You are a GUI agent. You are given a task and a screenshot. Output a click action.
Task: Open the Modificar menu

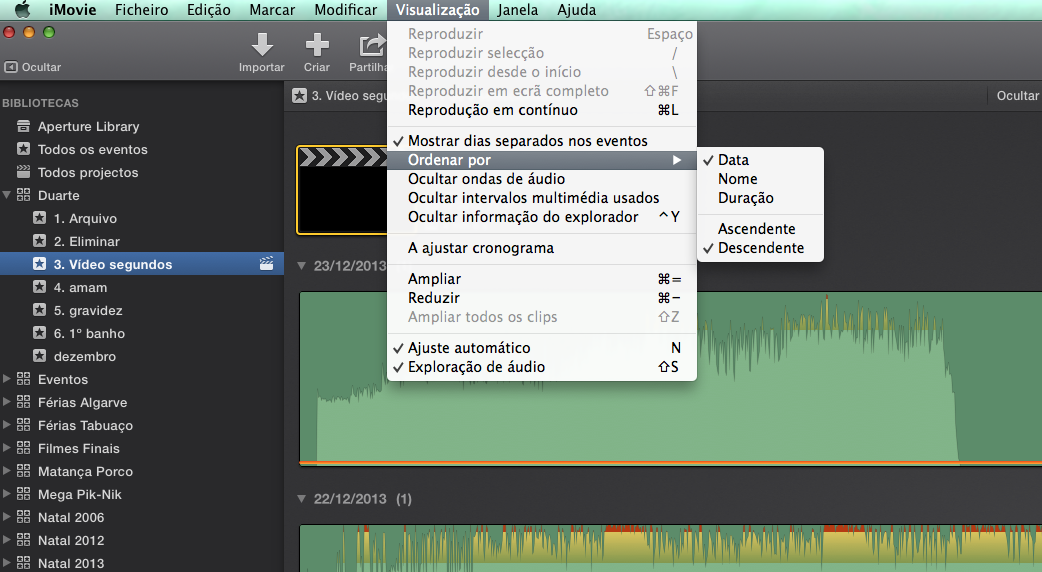pyautogui.click(x=346, y=10)
